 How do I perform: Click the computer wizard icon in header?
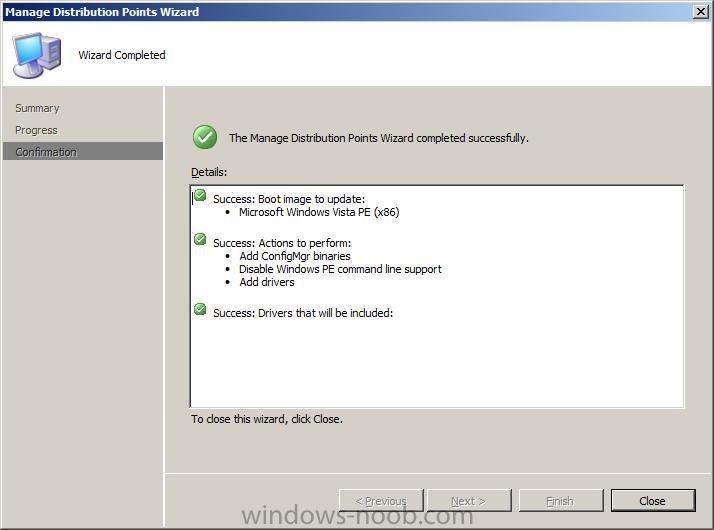[x=37, y=55]
